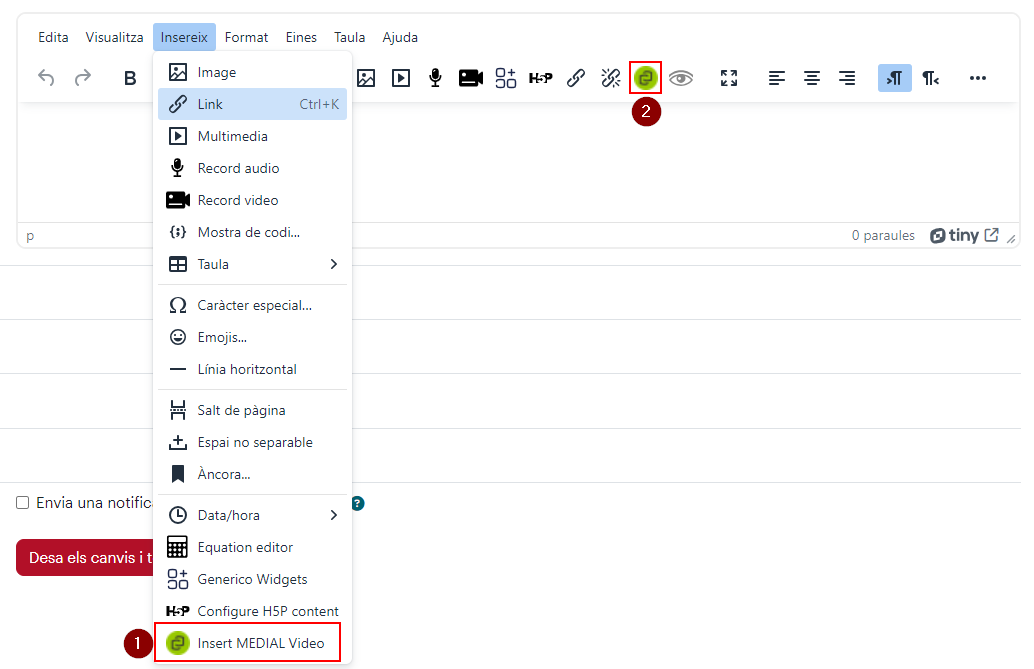Click the microphone record audio toolbar icon
Image resolution: width=1034 pixels, height=669 pixels.
pyautogui.click(x=435, y=78)
